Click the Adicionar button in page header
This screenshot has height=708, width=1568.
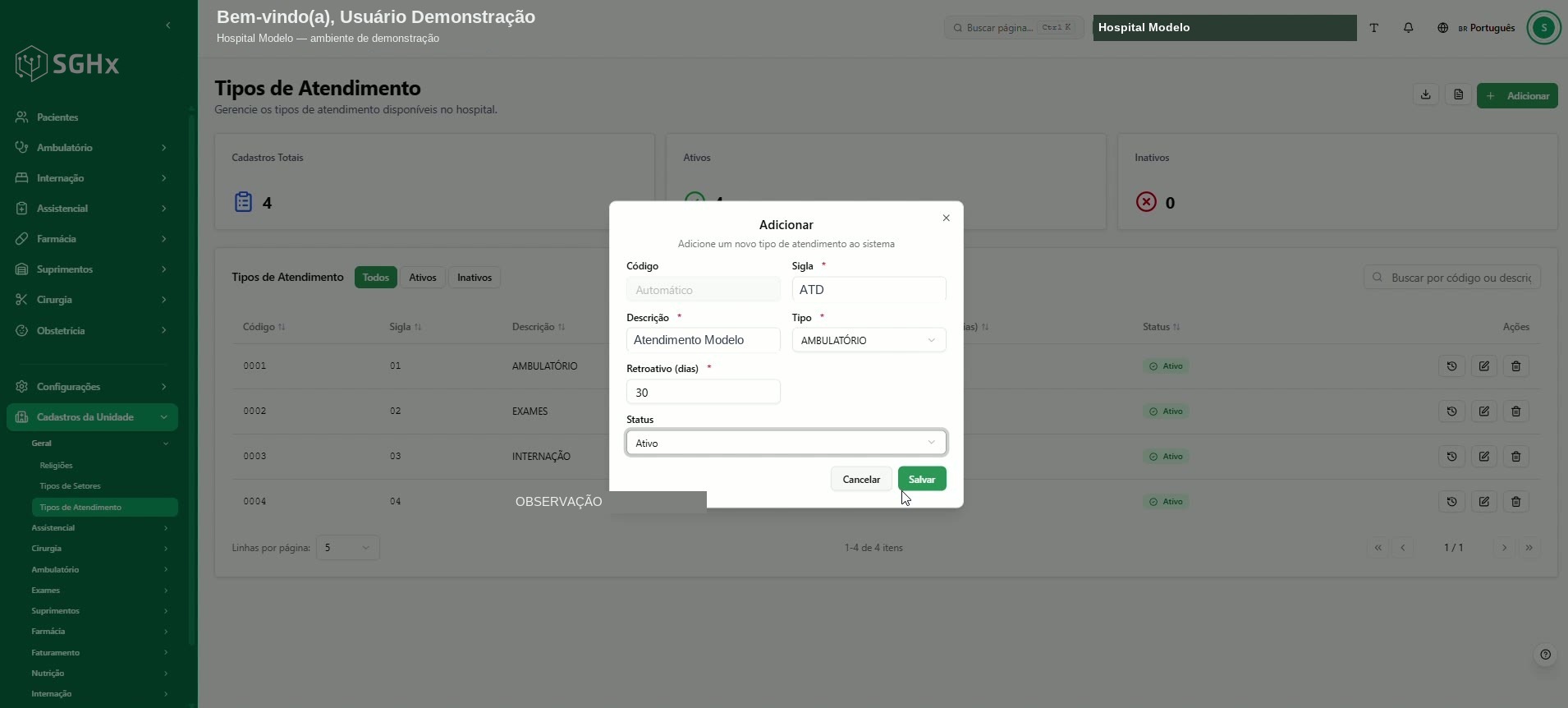click(x=1517, y=95)
